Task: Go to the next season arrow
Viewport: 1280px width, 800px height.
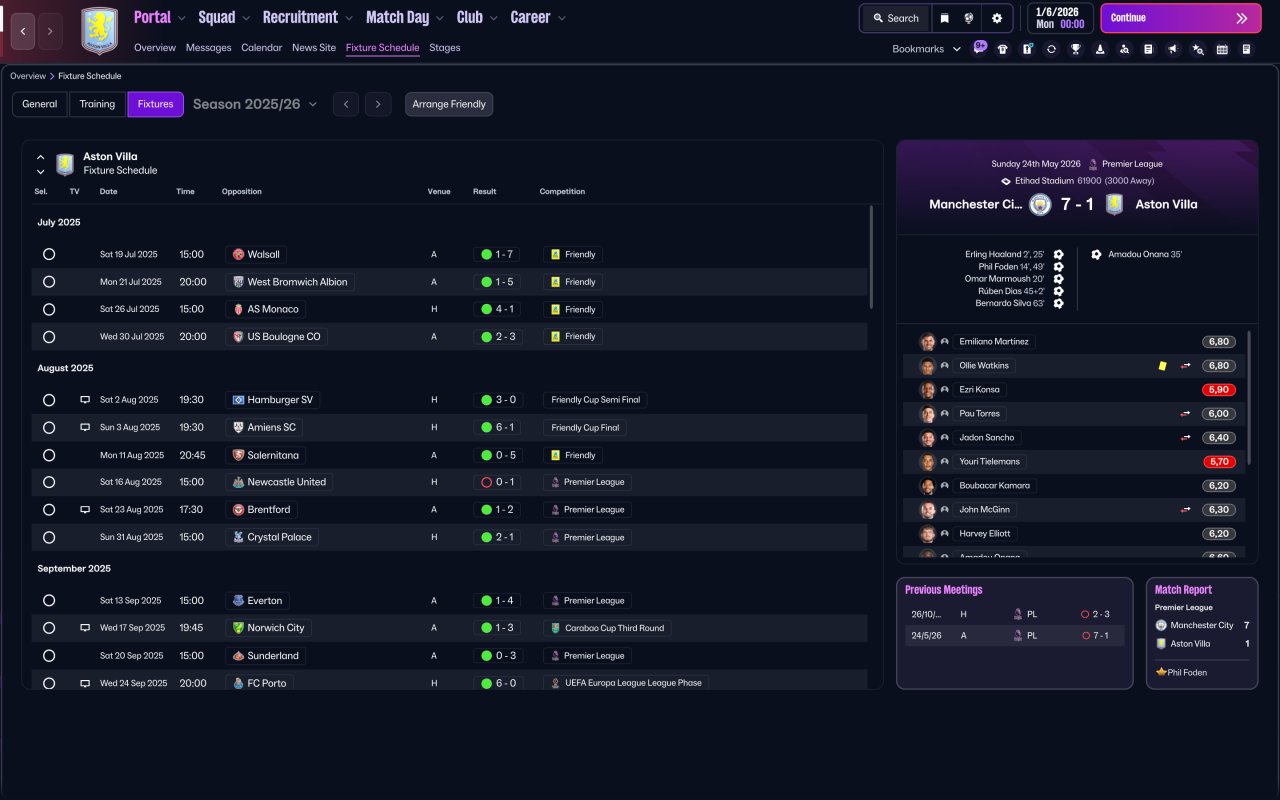Action: [x=378, y=104]
